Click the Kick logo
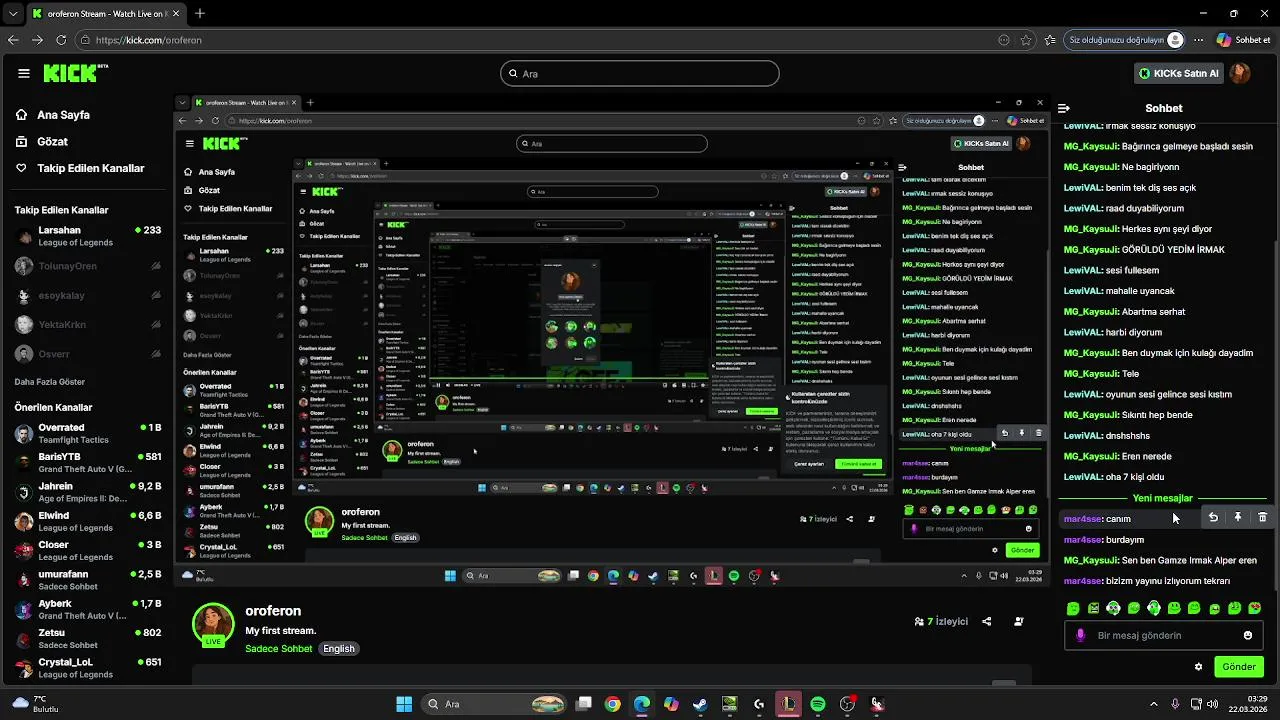This screenshot has width=1280, height=720. [x=75, y=73]
